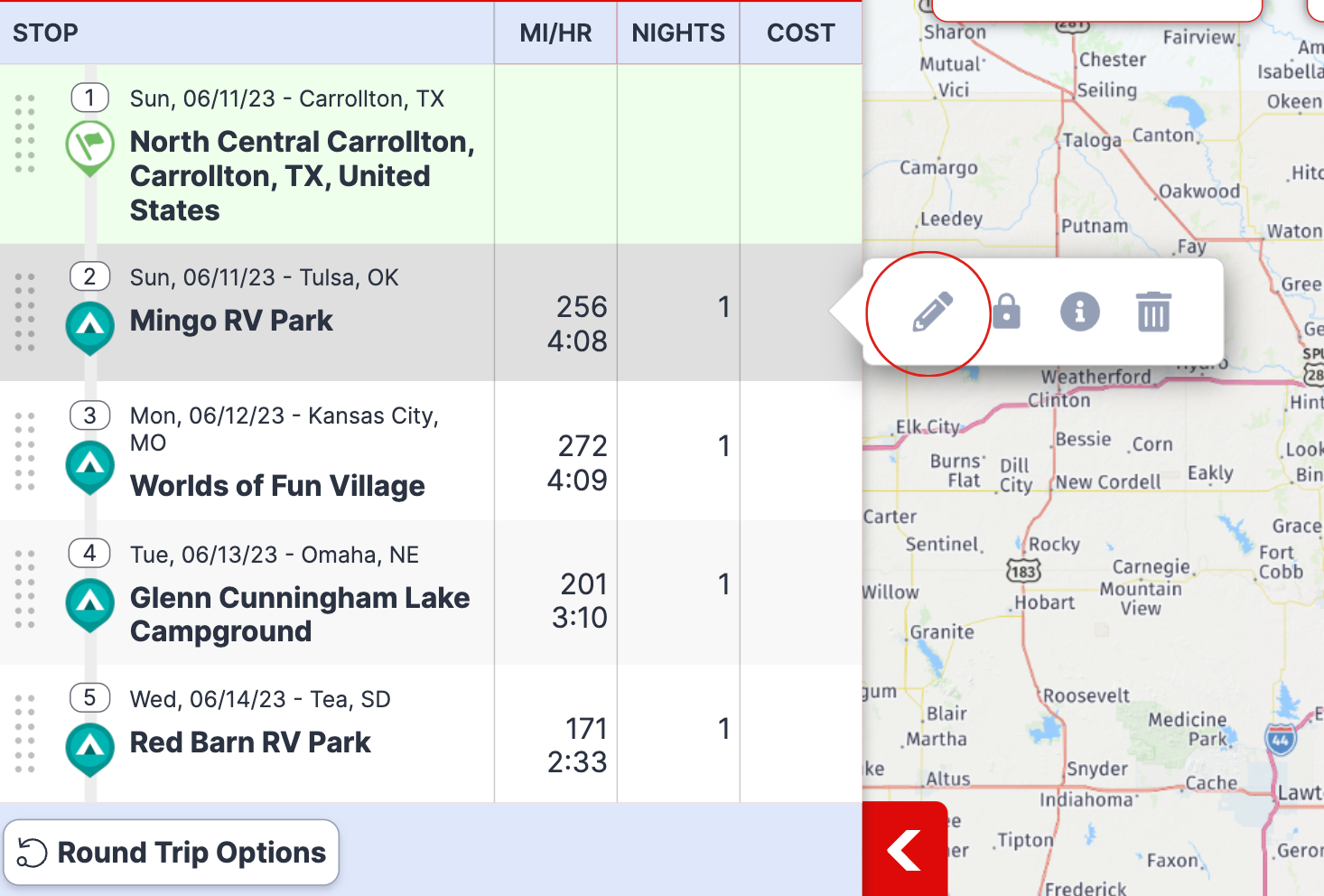Collapse the itinerary panel with the red chevron
The width and height of the screenshot is (1324, 896).
905,850
